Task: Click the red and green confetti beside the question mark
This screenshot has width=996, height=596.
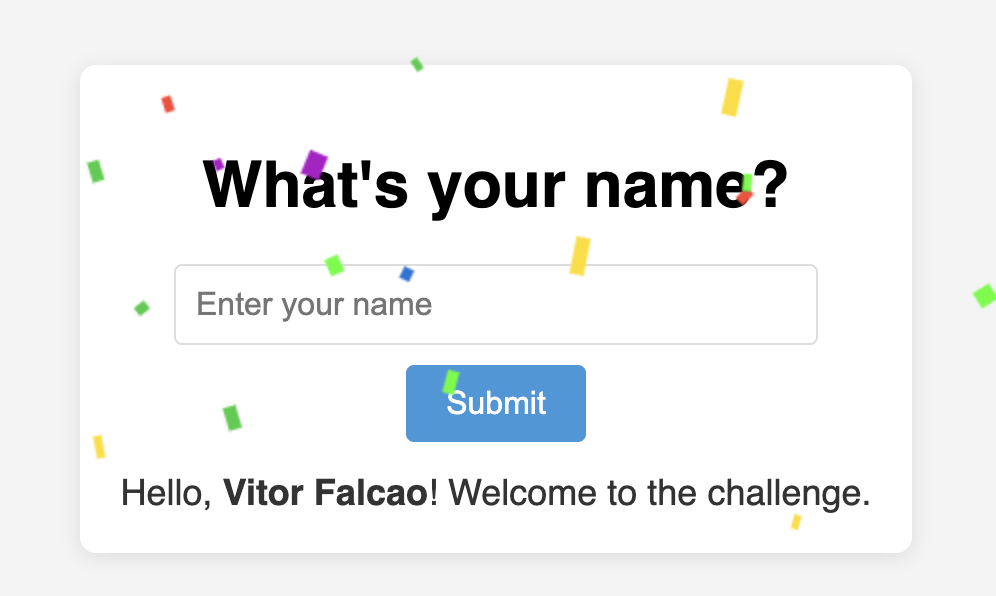Action: click(745, 189)
